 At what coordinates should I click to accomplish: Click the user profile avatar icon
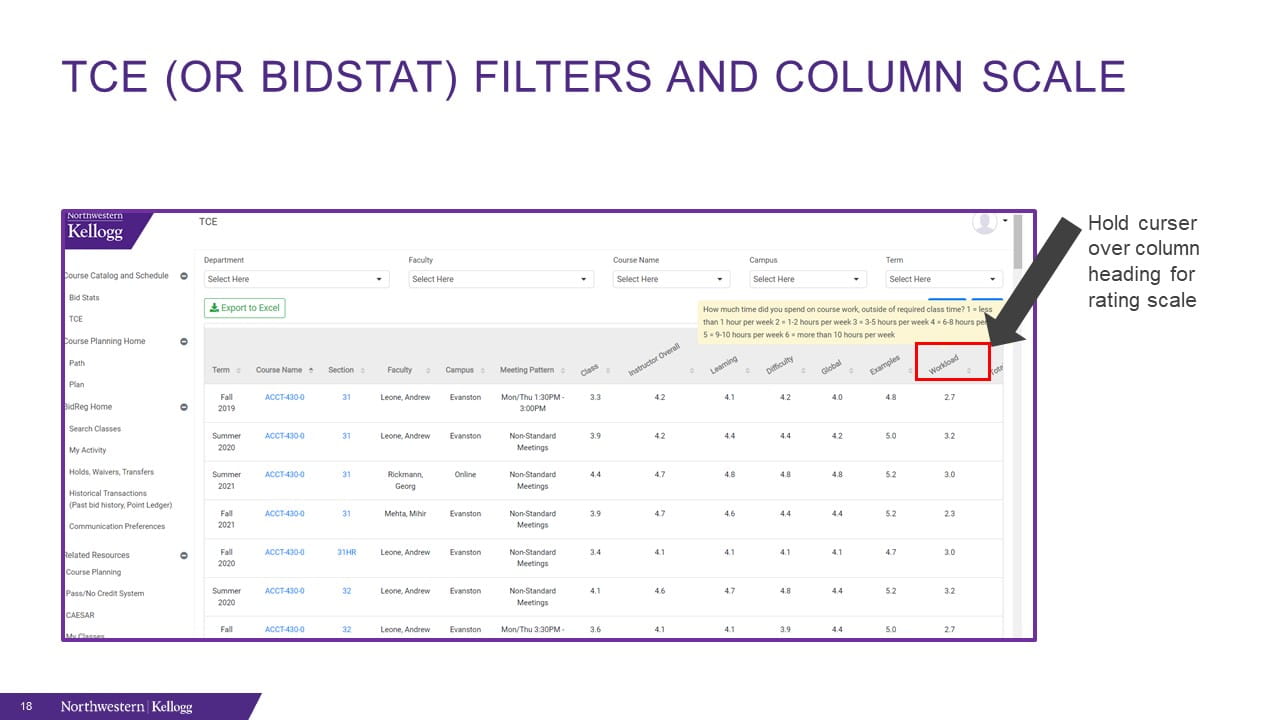pyautogui.click(x=984, y=223)
